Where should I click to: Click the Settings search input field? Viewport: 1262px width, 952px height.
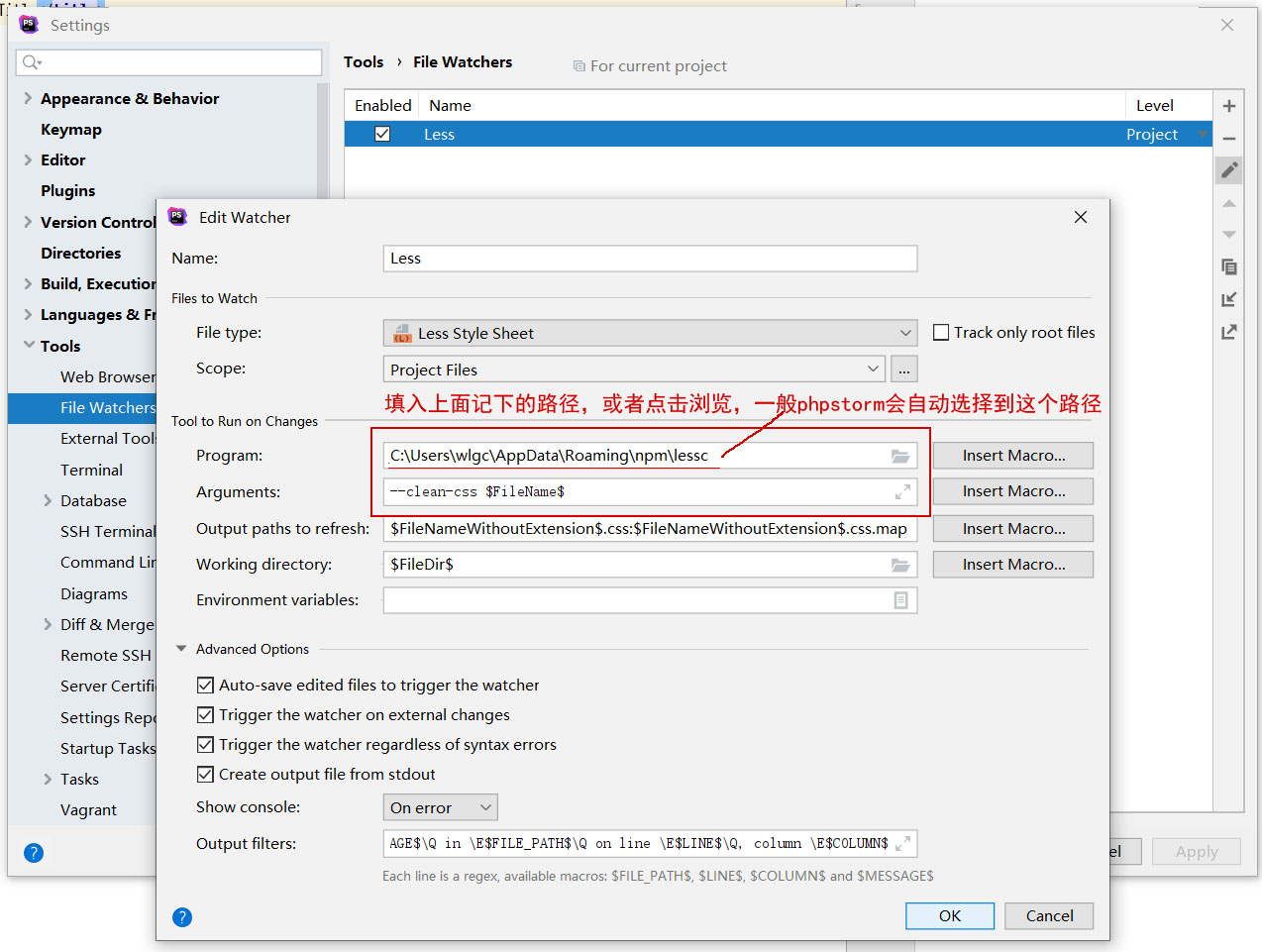tap(169, 62)
